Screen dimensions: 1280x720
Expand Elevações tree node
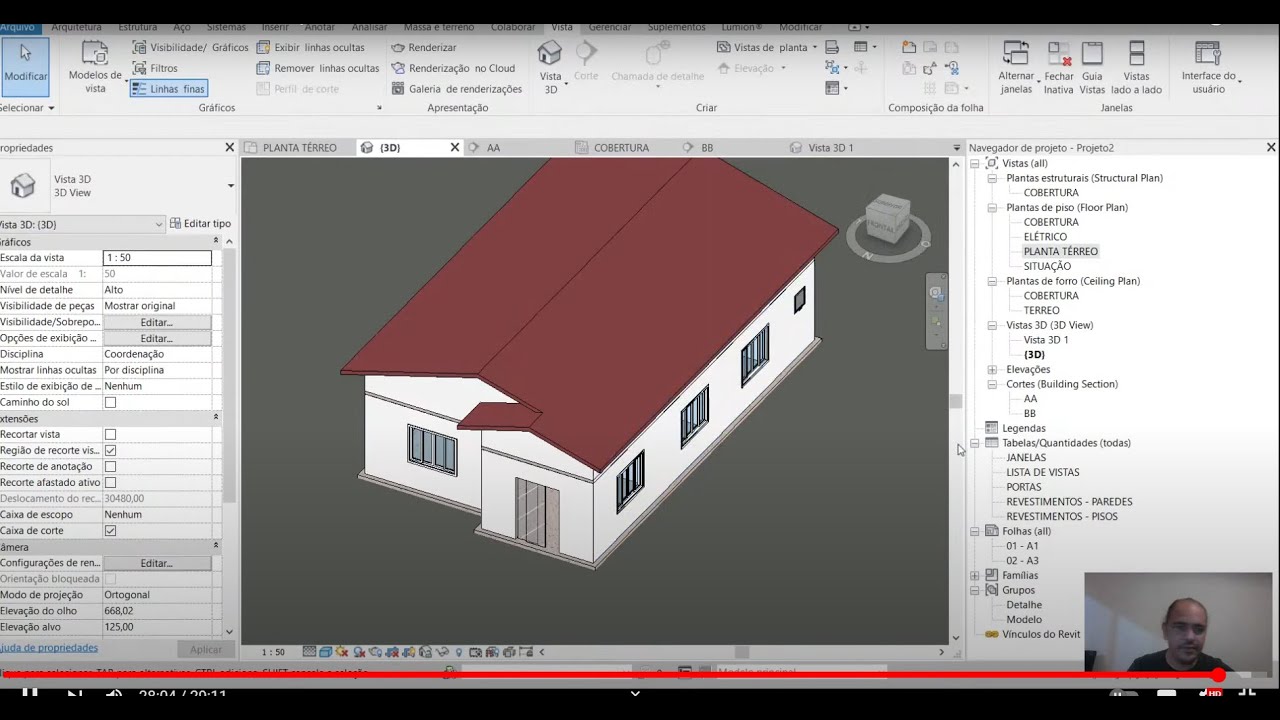[x=992, y=370]
